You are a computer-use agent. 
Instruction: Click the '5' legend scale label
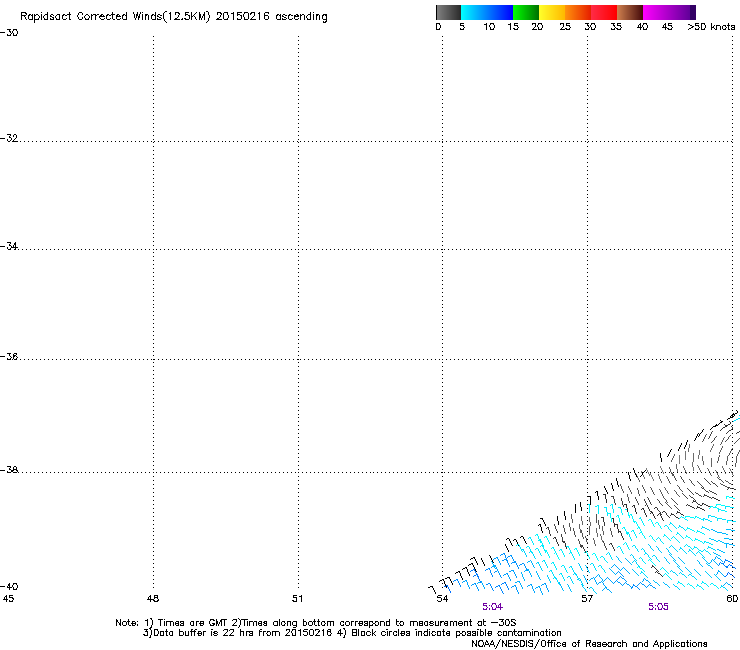[462, 27]
